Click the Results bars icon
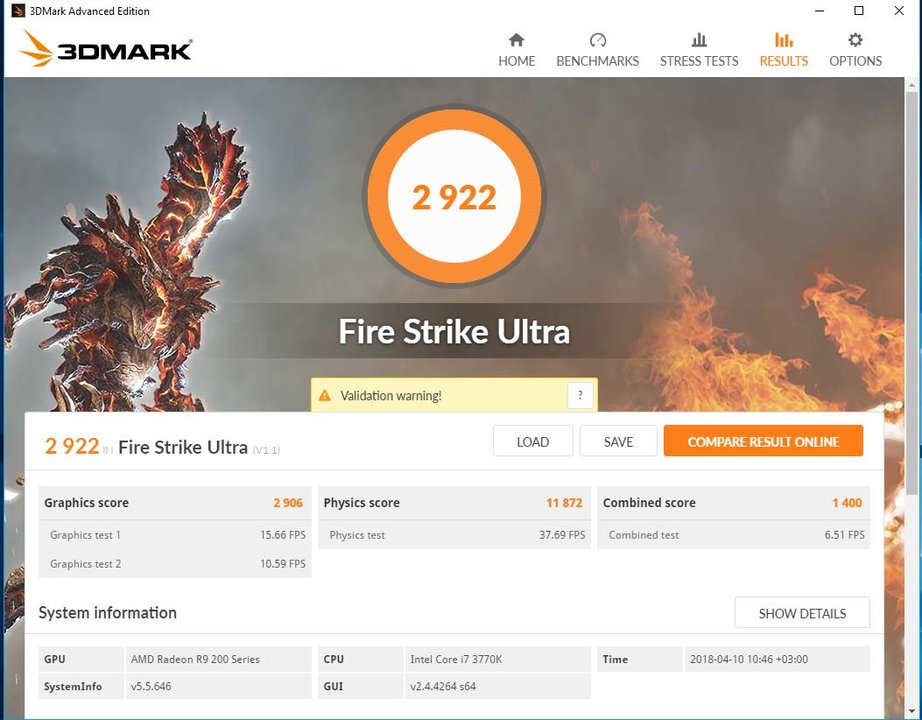This screenshot has width=922, height=720. pos(783,39)
